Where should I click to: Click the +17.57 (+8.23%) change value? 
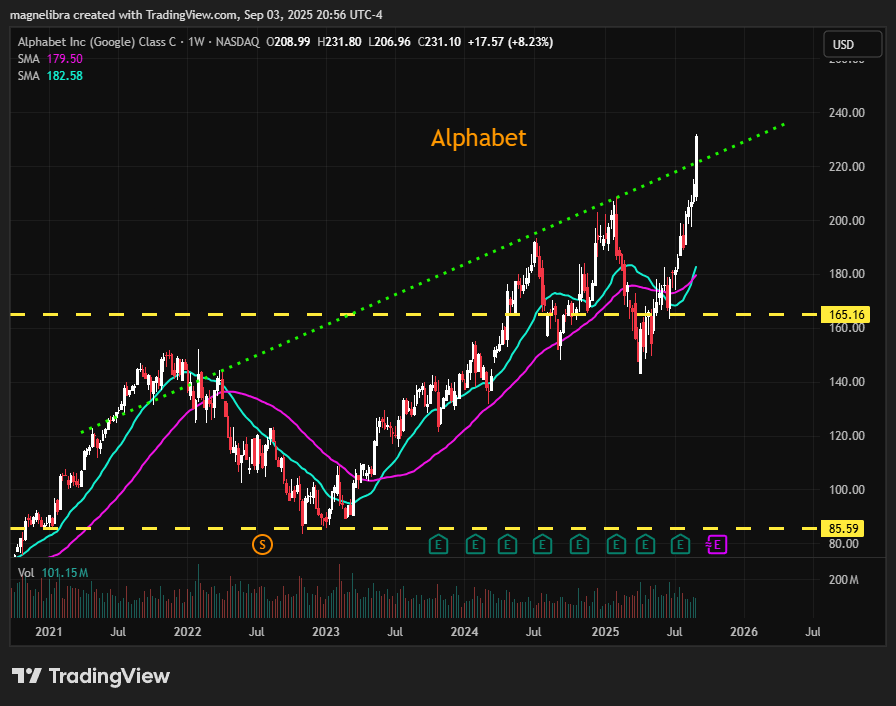pyautogui.click(x=510, y=42)
